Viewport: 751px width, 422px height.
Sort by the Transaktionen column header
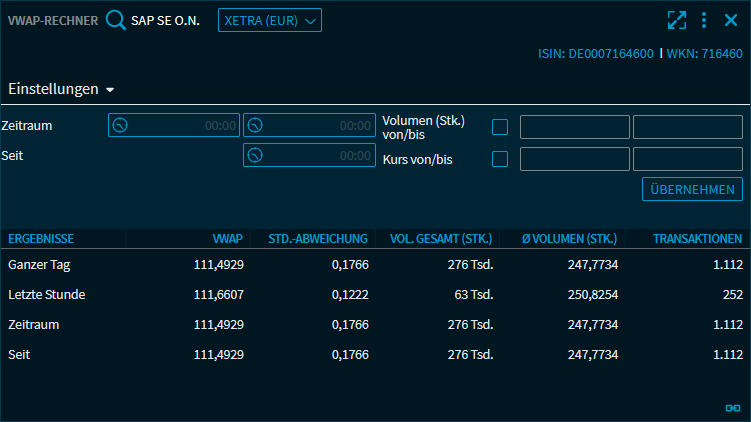point(697,239)
